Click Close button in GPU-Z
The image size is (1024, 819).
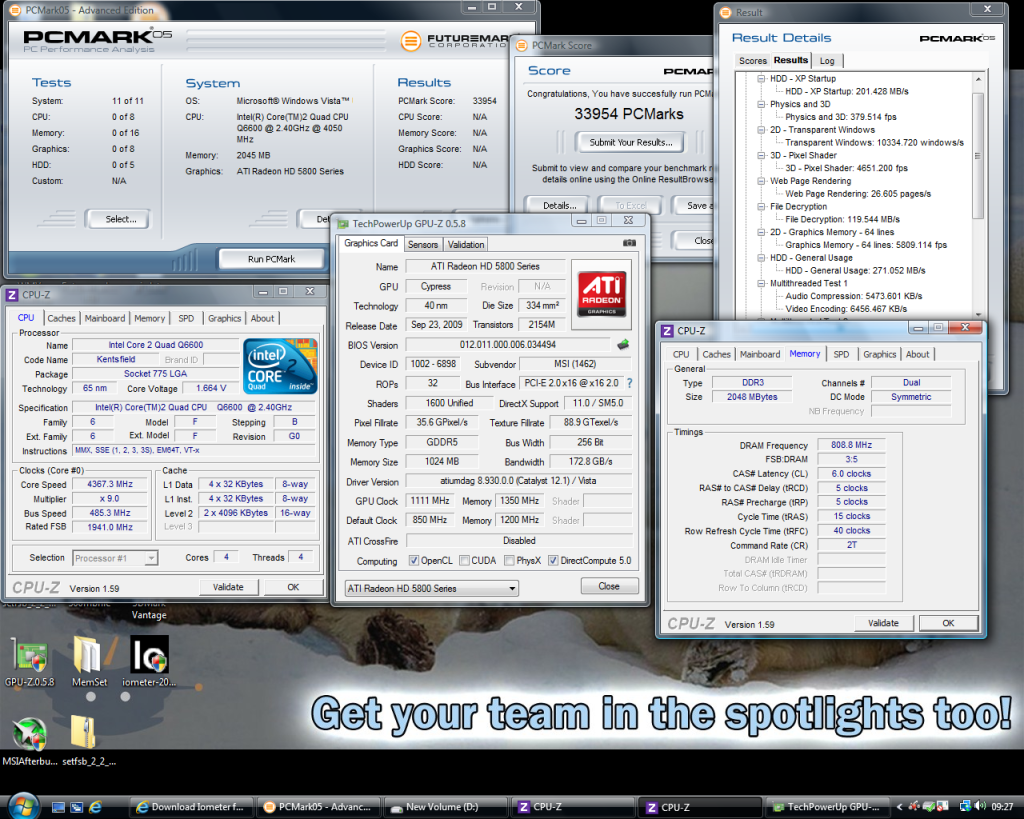[609, 586]
